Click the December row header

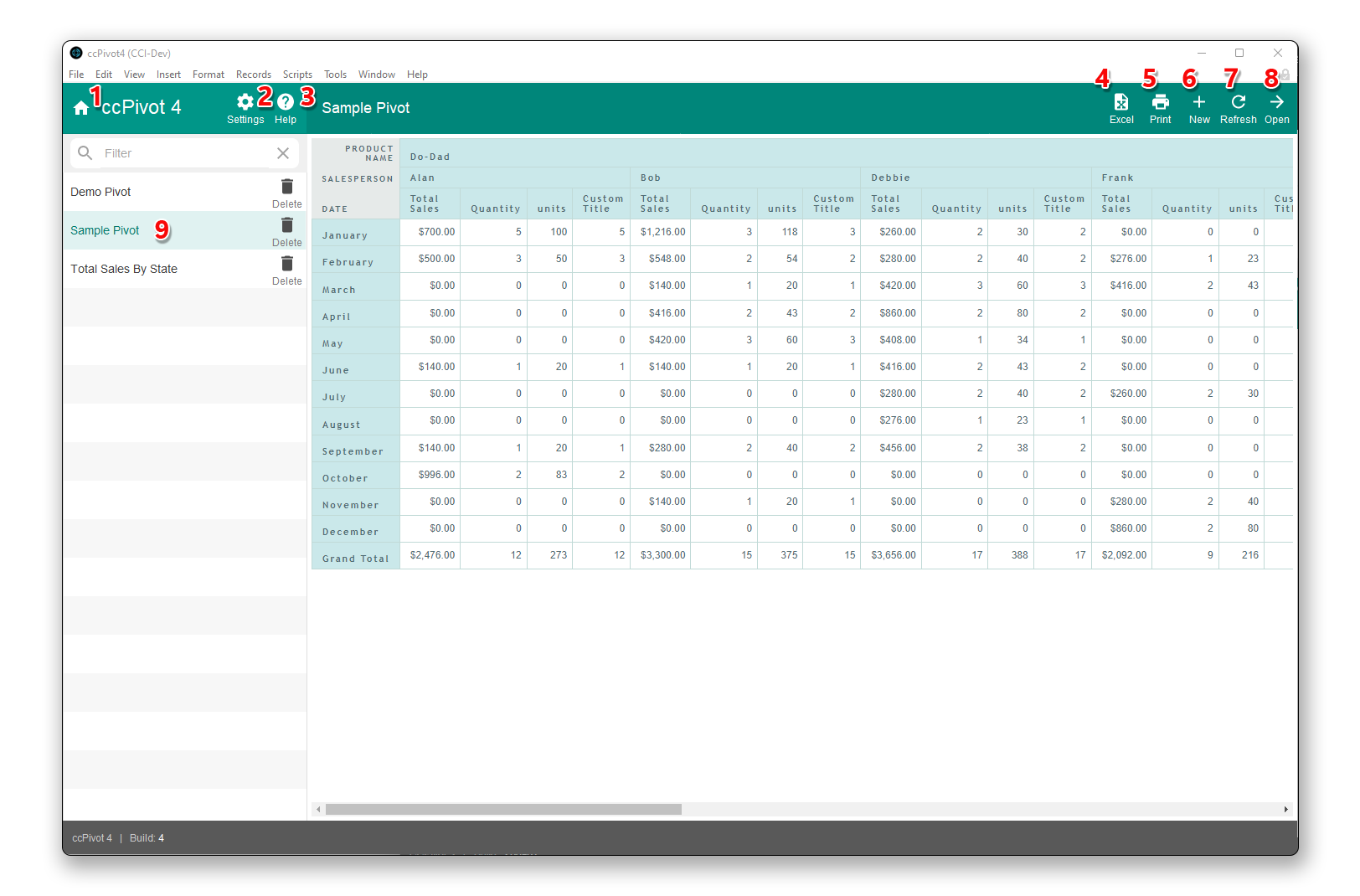pyautogui.click(x=356, y=529)
